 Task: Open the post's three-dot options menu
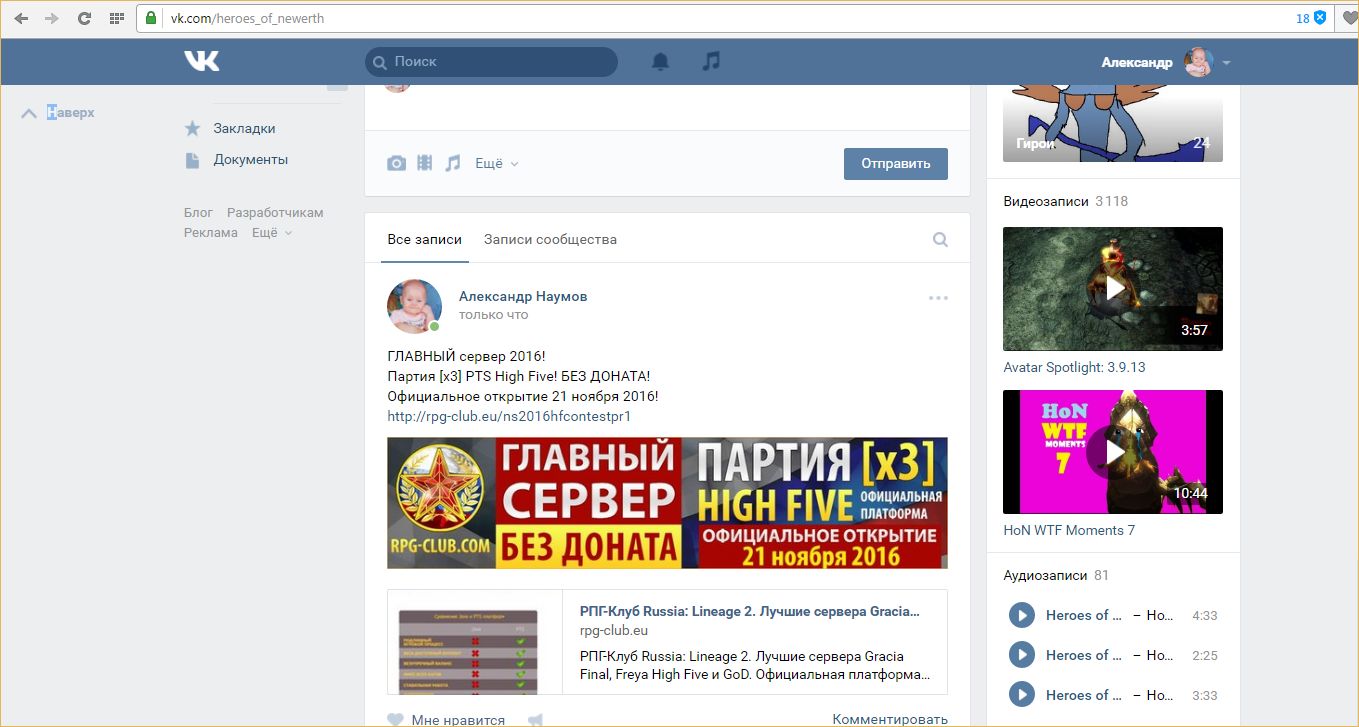(937, 297)
